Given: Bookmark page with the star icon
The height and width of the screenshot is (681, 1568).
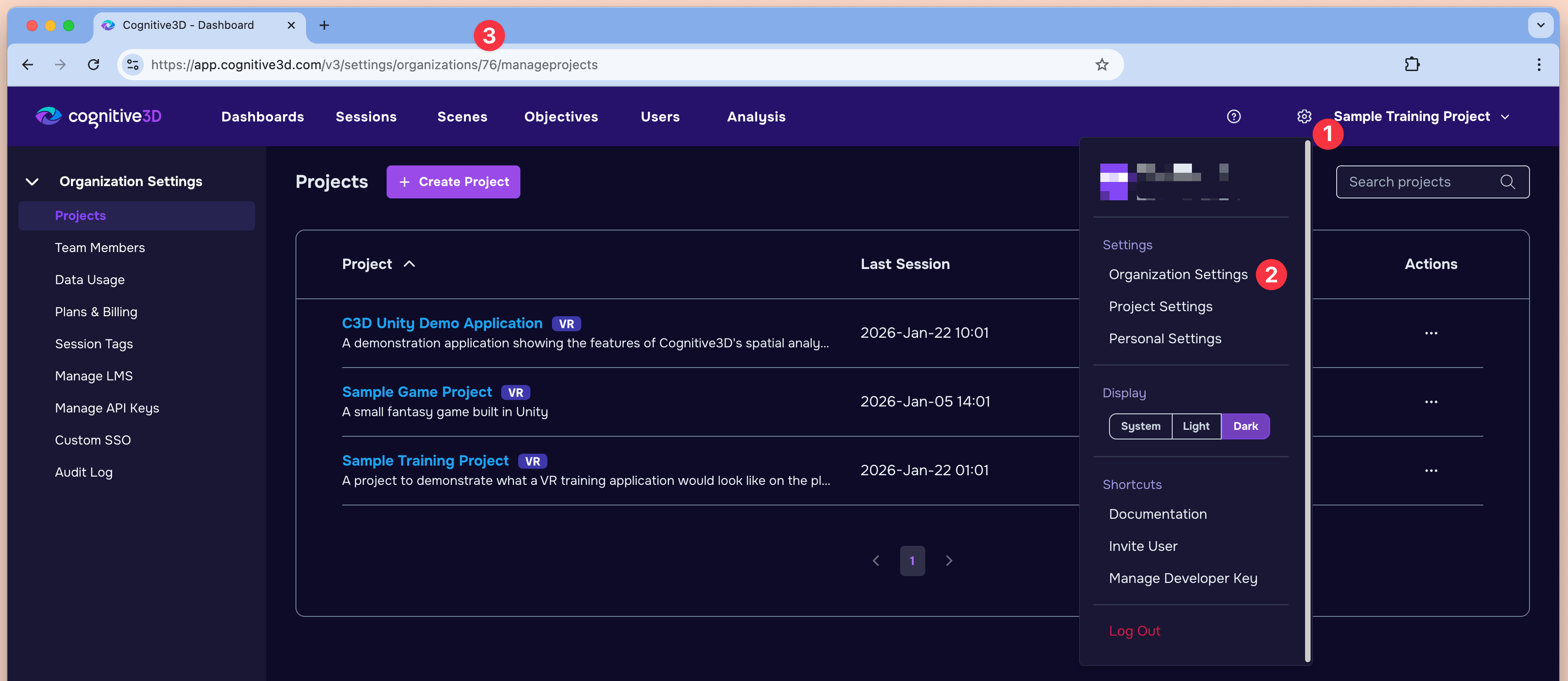Looking at the screenshot, I should pos(1101,65).
